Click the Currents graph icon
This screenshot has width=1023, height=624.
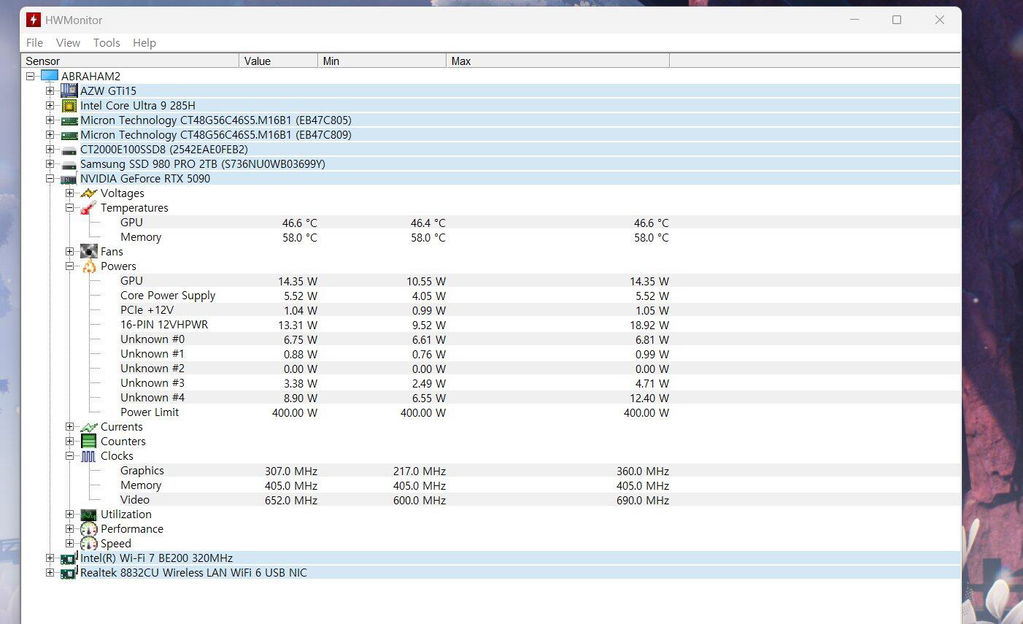click(89, 427)
